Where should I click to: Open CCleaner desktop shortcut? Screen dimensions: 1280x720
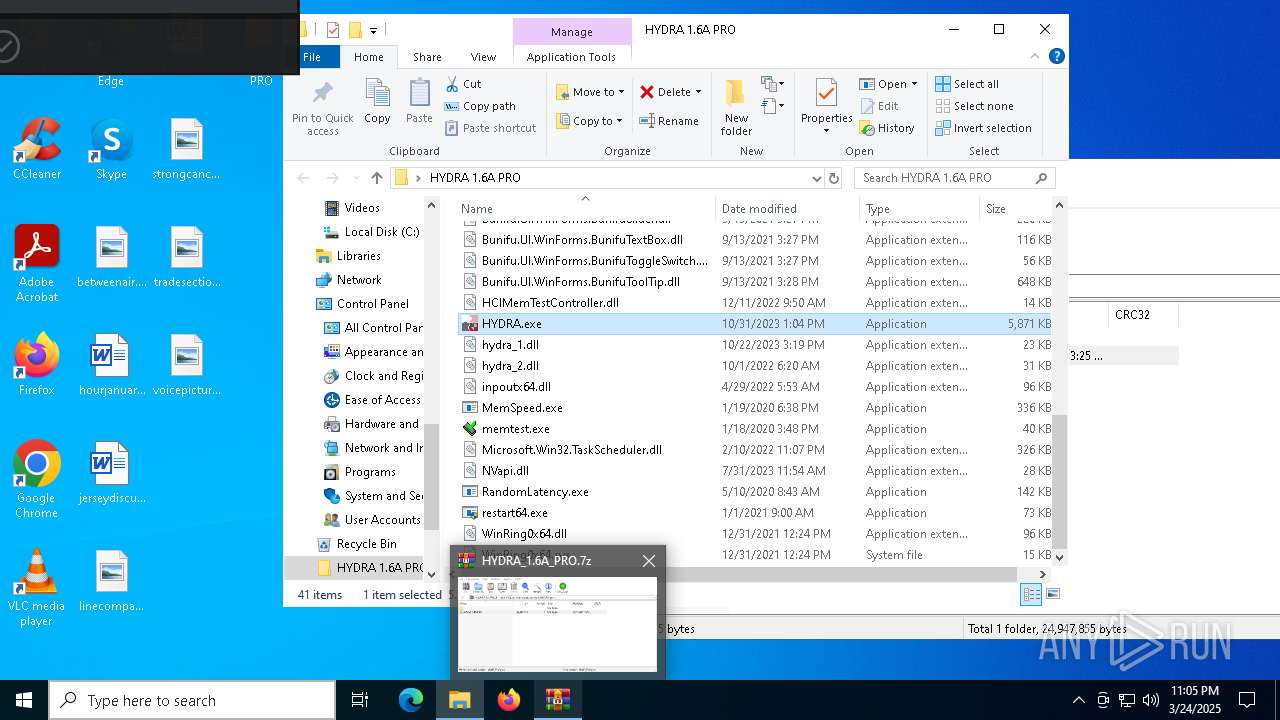(37, 148)
